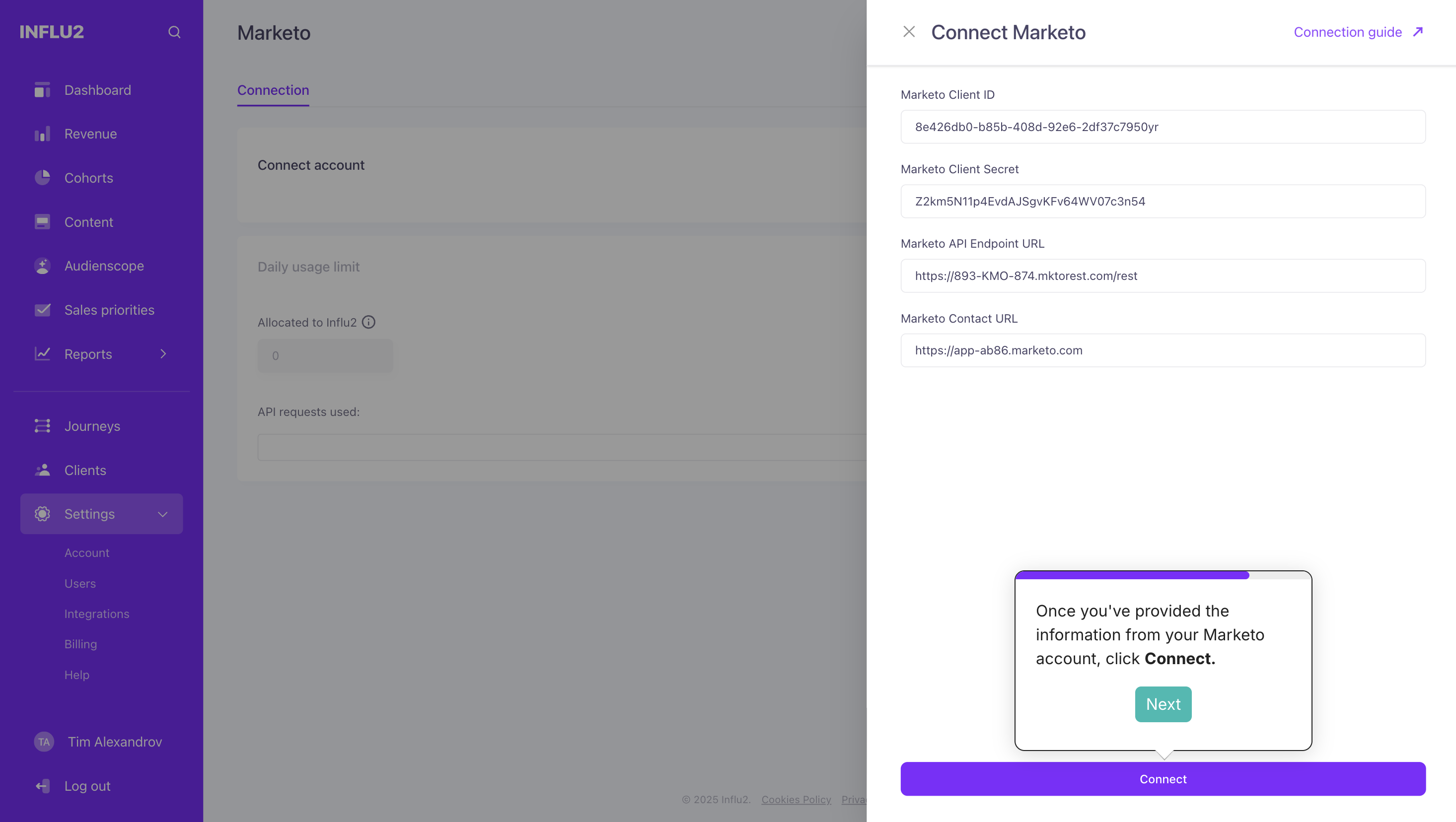Click the Connection guide external arrow icon
The height and width of the screenshot is (822, 1456).
(1418, 32)
